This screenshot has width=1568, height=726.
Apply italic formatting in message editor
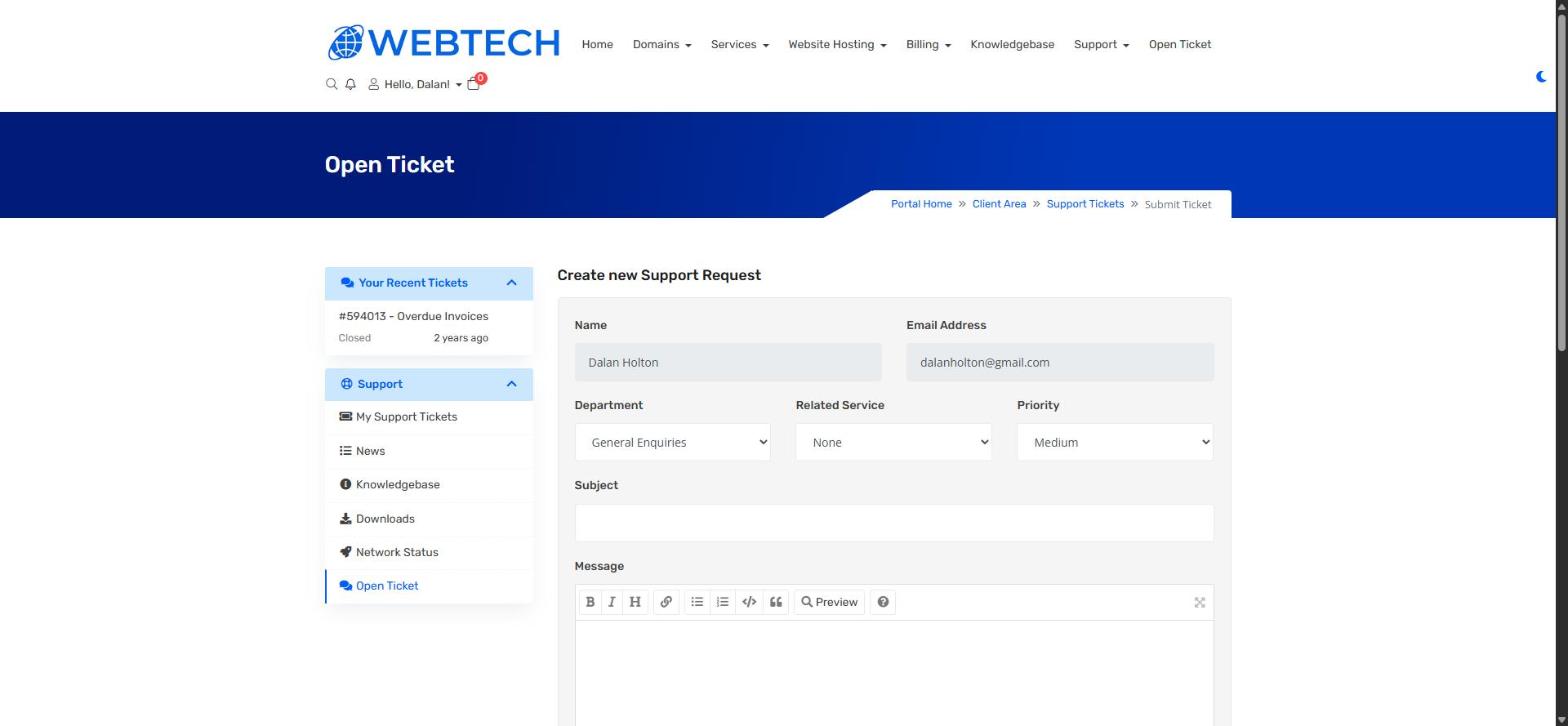pos(611,602)
